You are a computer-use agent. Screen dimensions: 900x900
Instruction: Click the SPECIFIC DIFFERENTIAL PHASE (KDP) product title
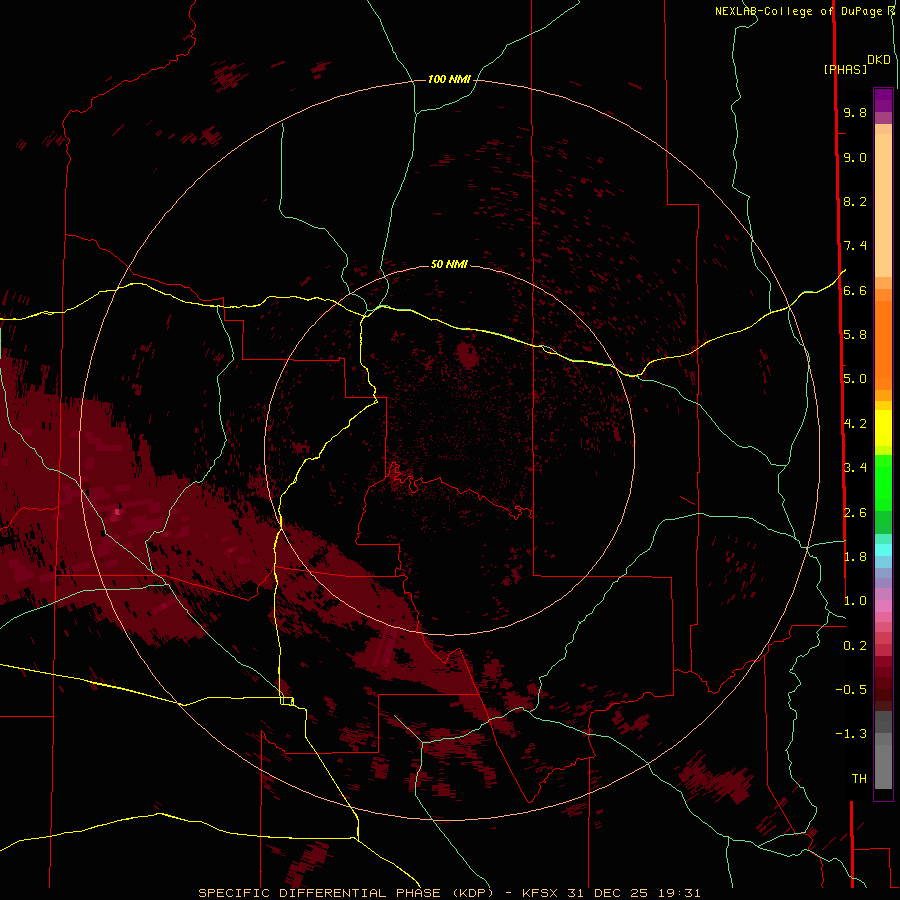click(x=346, y=893)
